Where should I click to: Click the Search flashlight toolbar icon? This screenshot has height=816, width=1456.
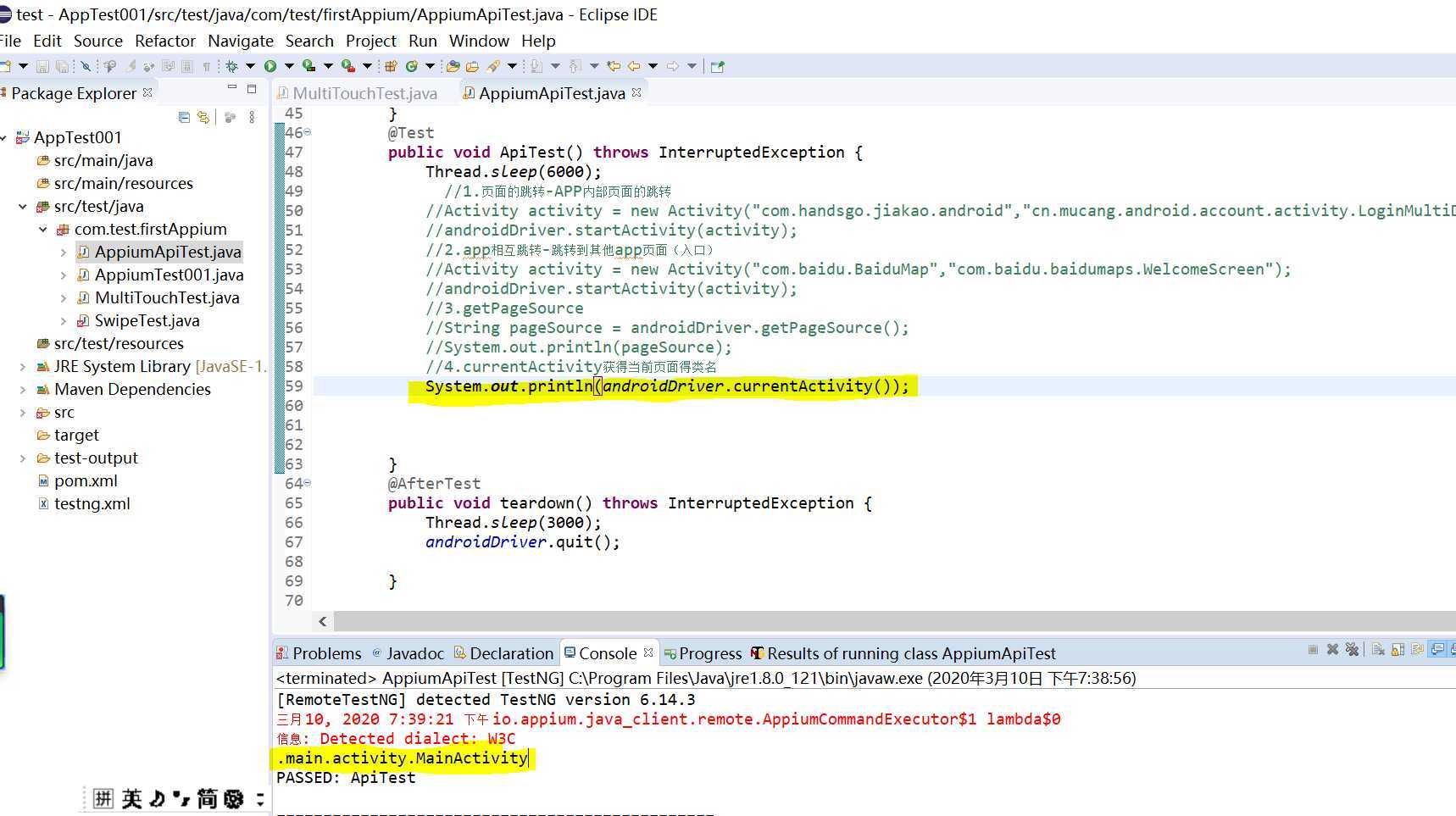tap(492, 66)
